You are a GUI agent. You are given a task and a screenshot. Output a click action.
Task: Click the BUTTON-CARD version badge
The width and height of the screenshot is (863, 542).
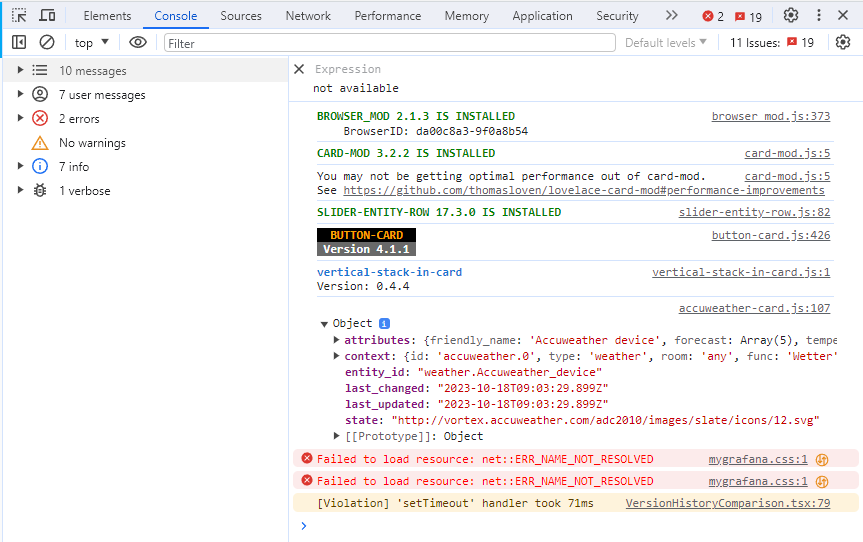[x=366, y=242]
